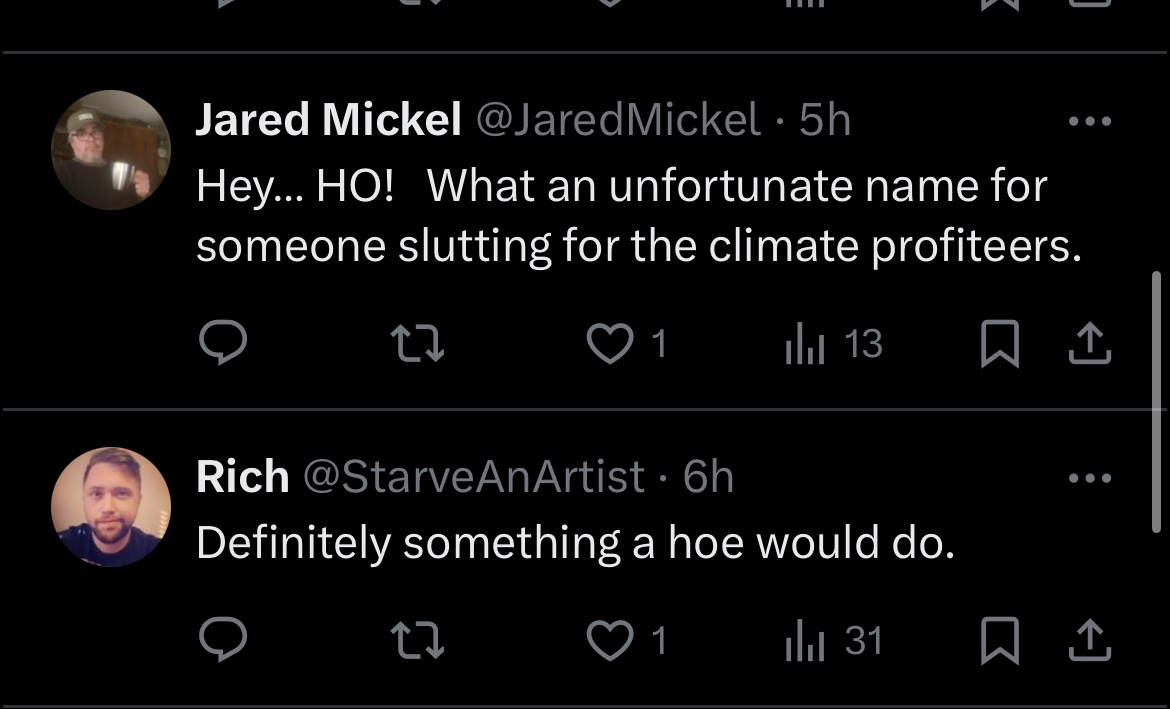Open the @StarveAnArtist handle link
This screenshot has width=1170, height=709.
(x=473, y=477)
